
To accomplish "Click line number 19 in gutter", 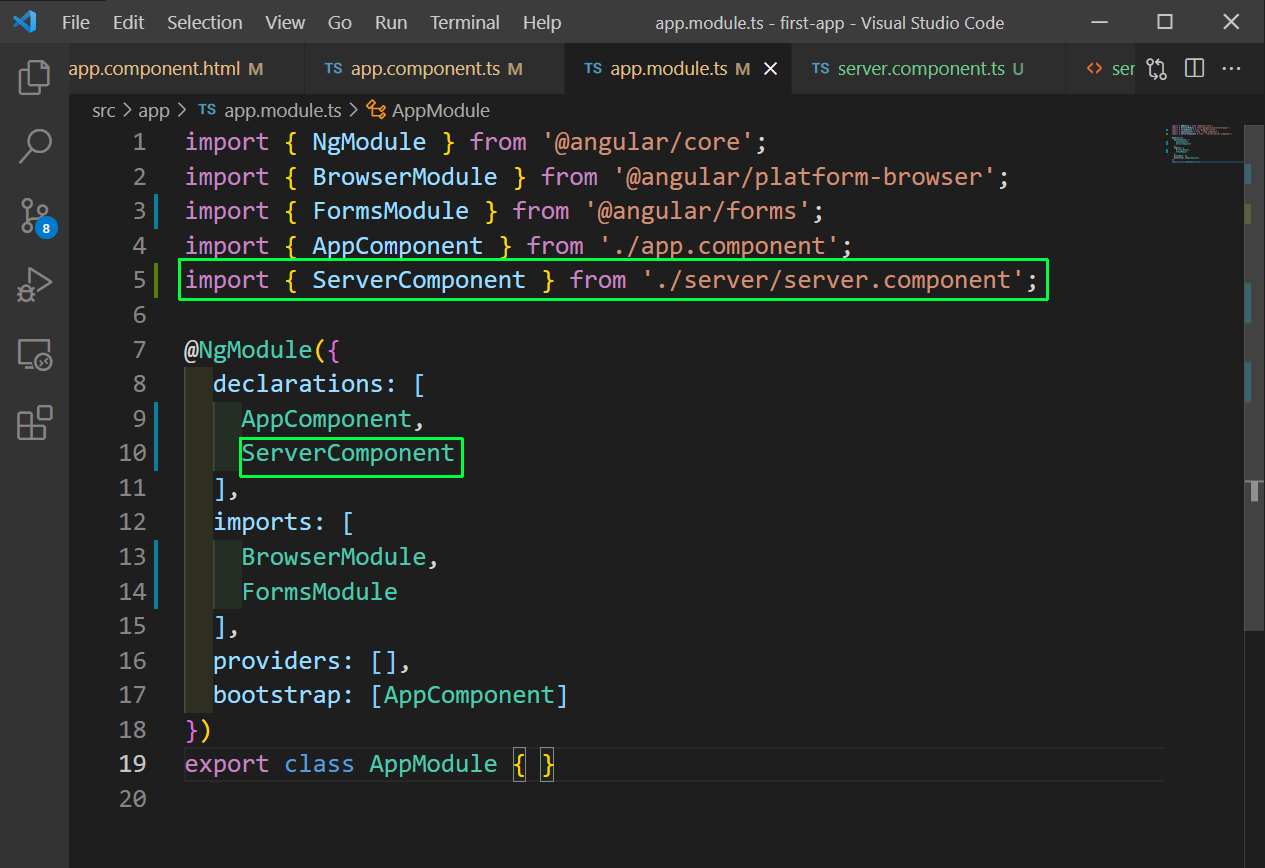I will 133,764.
